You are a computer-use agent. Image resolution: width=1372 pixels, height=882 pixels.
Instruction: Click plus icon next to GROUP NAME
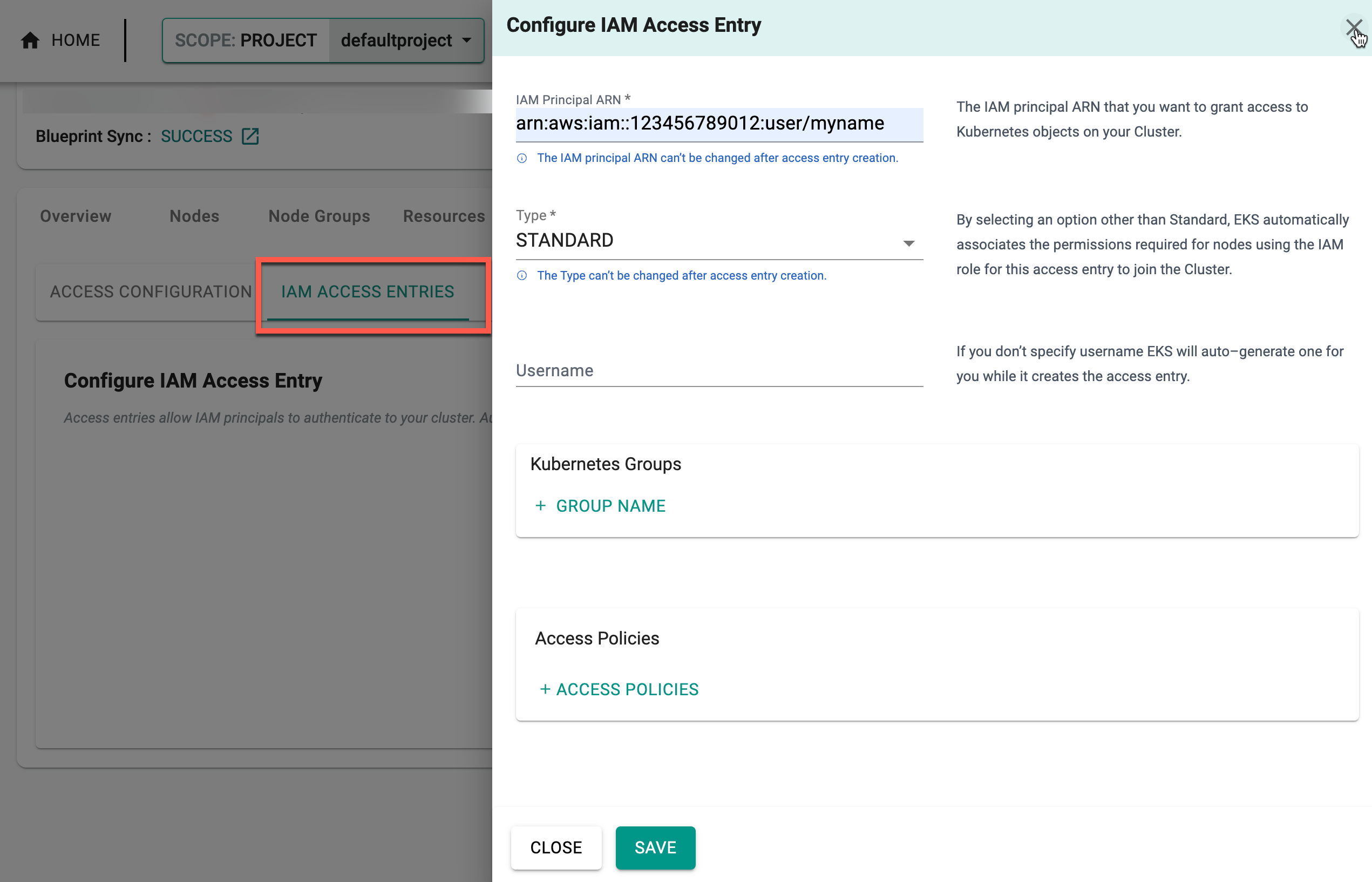540,506
